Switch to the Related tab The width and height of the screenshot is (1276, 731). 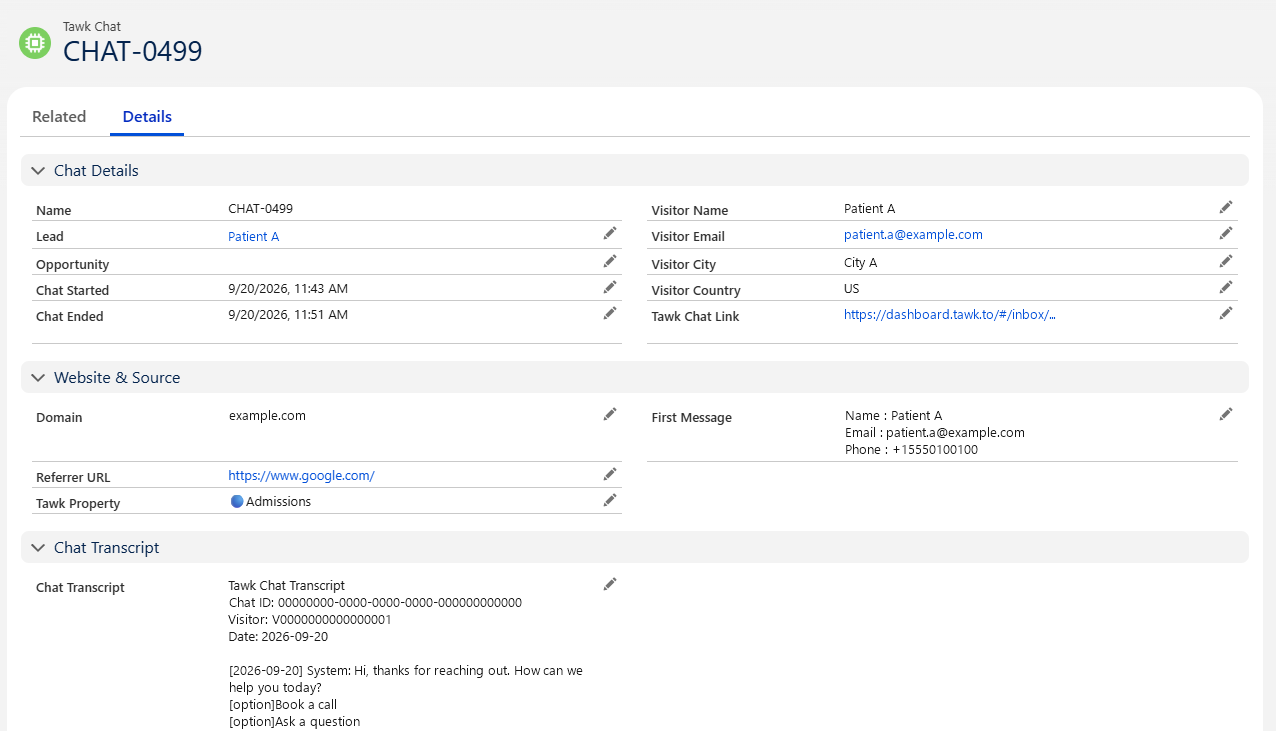[59, 117]
